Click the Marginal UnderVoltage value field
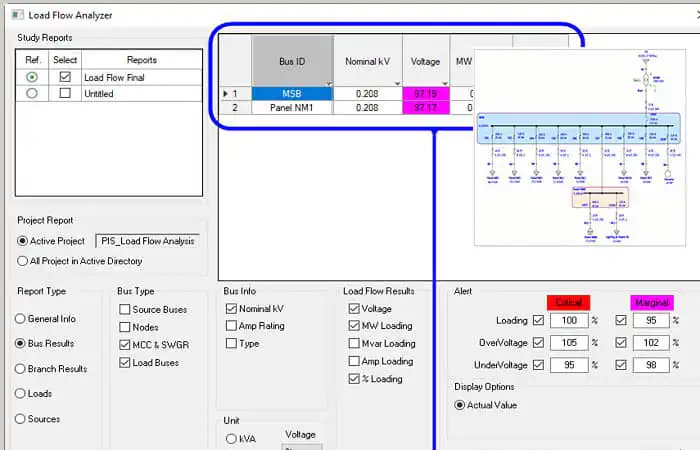 click(x=651, y=365)
